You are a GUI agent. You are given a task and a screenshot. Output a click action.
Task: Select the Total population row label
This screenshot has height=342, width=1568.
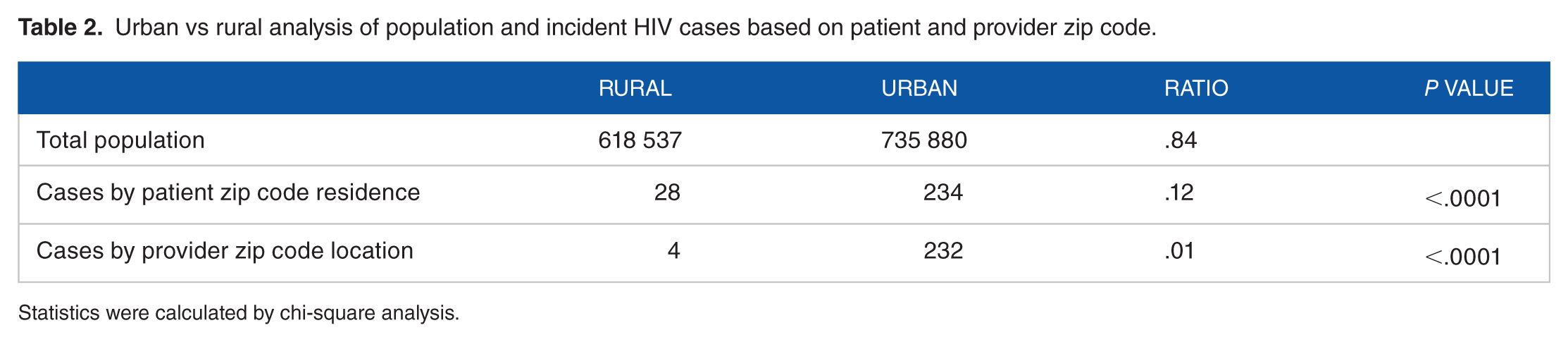point(120,140)
